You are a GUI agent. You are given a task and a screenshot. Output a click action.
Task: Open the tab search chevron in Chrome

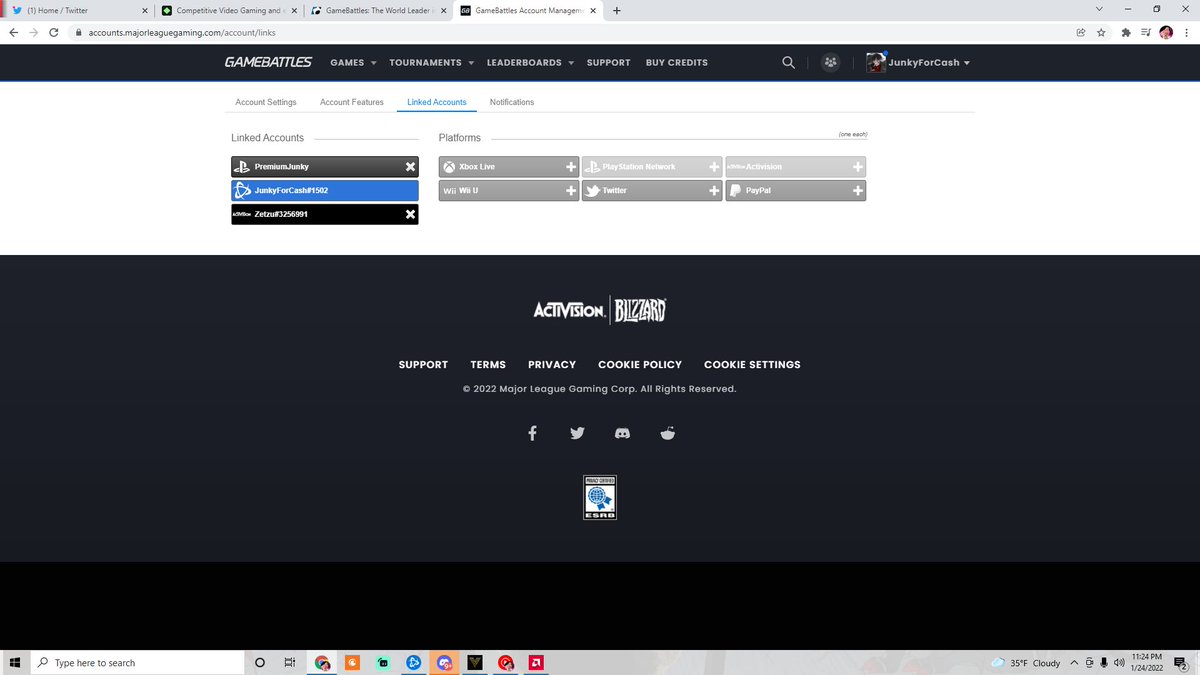click(1099, 10)
